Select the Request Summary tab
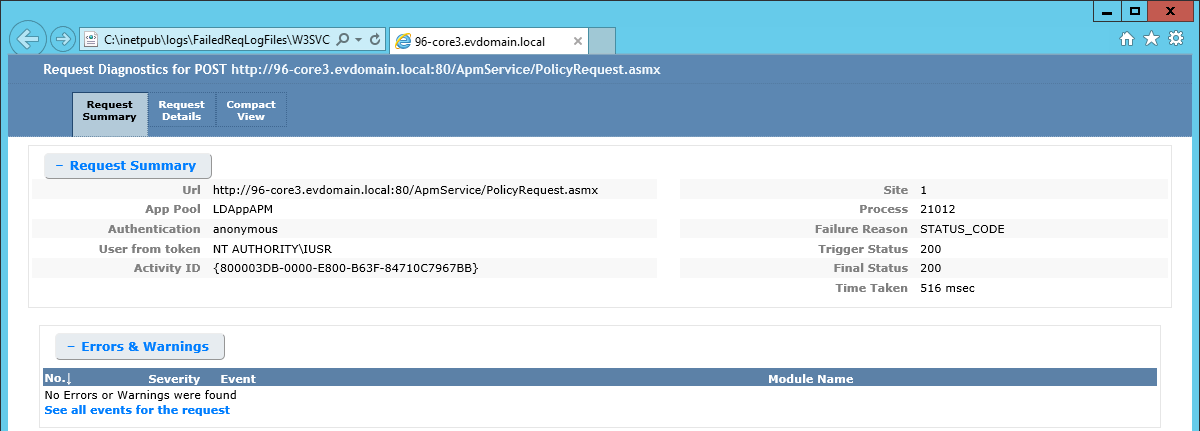The width and height of the screenshot is (1200, 431). pos(110,110)
